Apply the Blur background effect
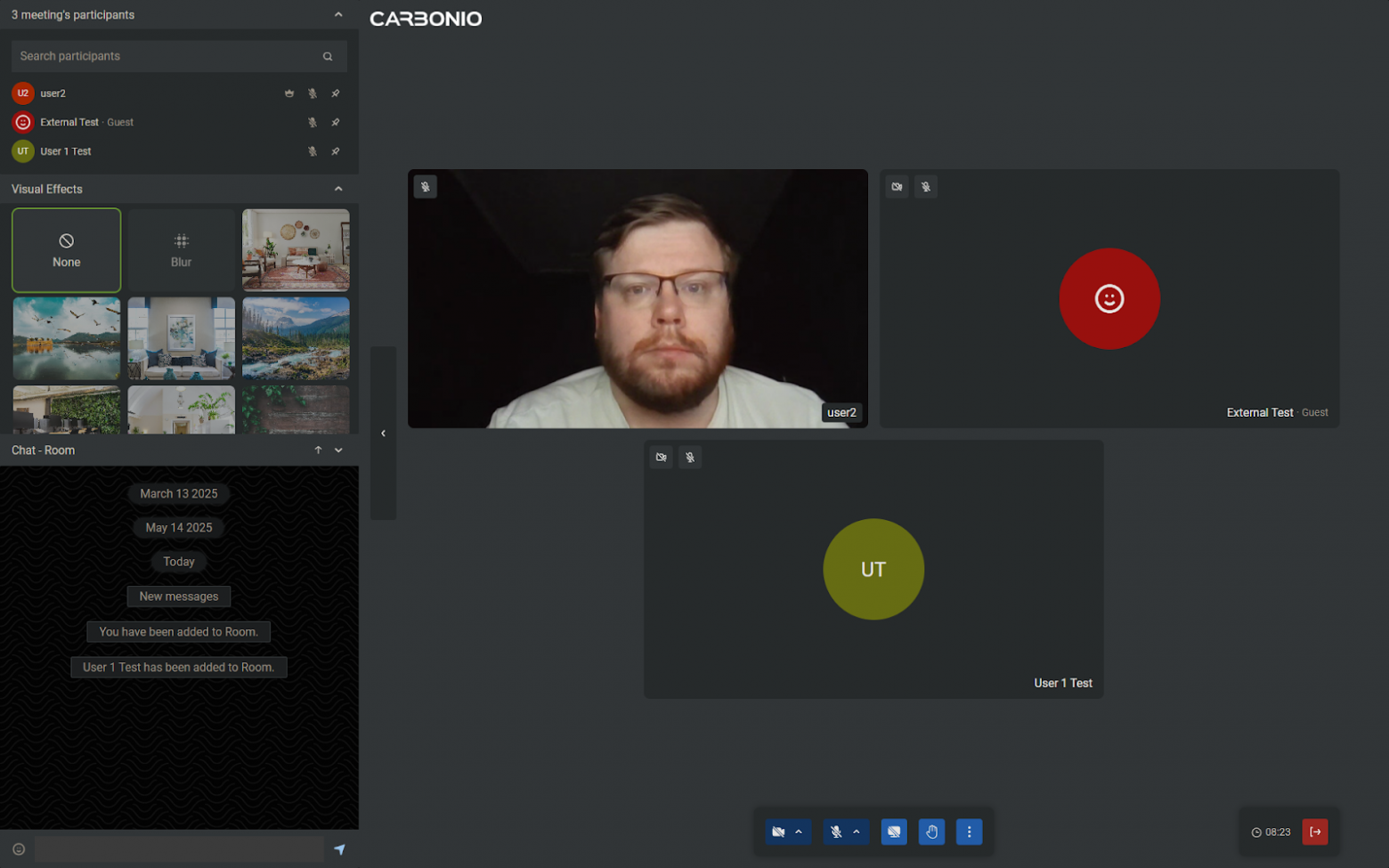Viewport: 1389px width, 868px height. click(x=181, y=250)
